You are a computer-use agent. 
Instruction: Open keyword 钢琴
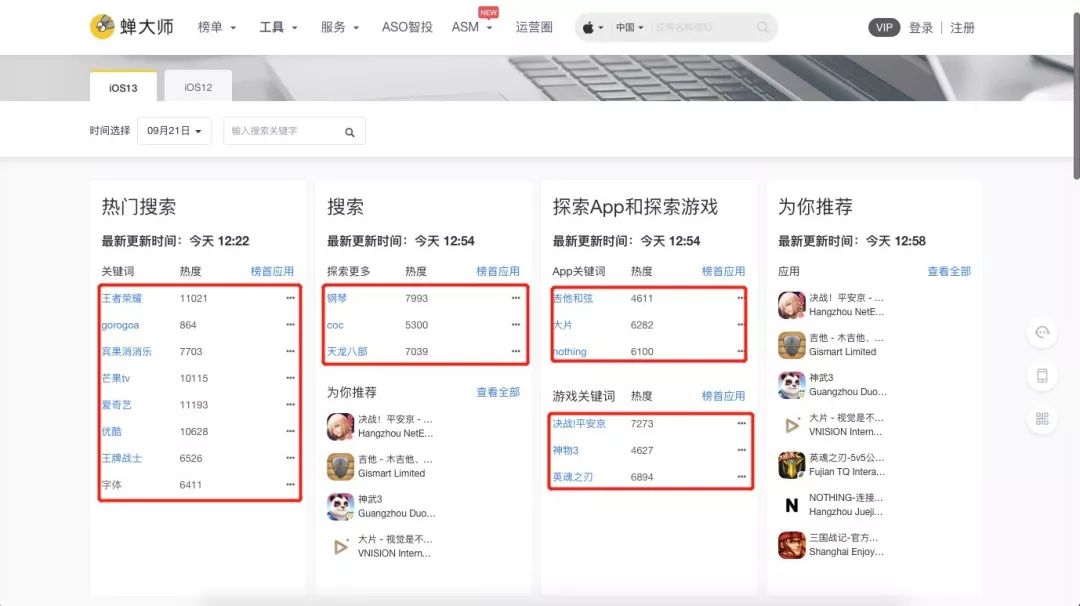pos(337,298)
